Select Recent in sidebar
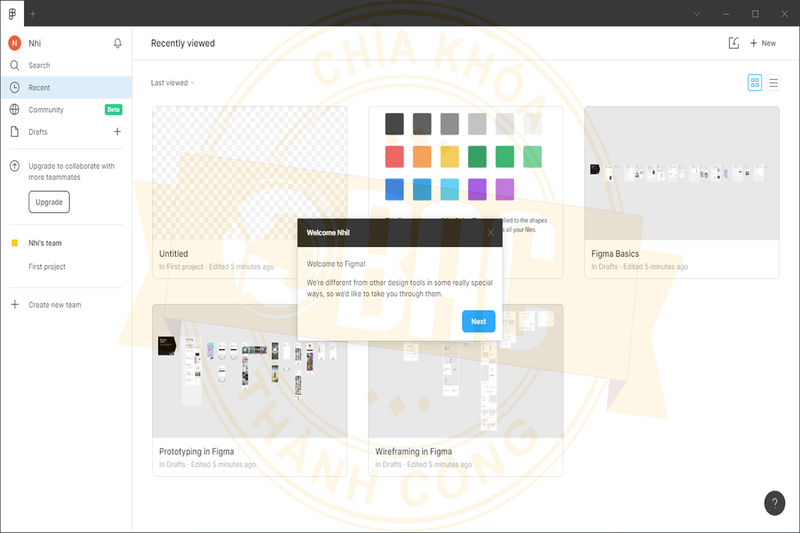Screen dimensions: 800x533 pos(66,87)
